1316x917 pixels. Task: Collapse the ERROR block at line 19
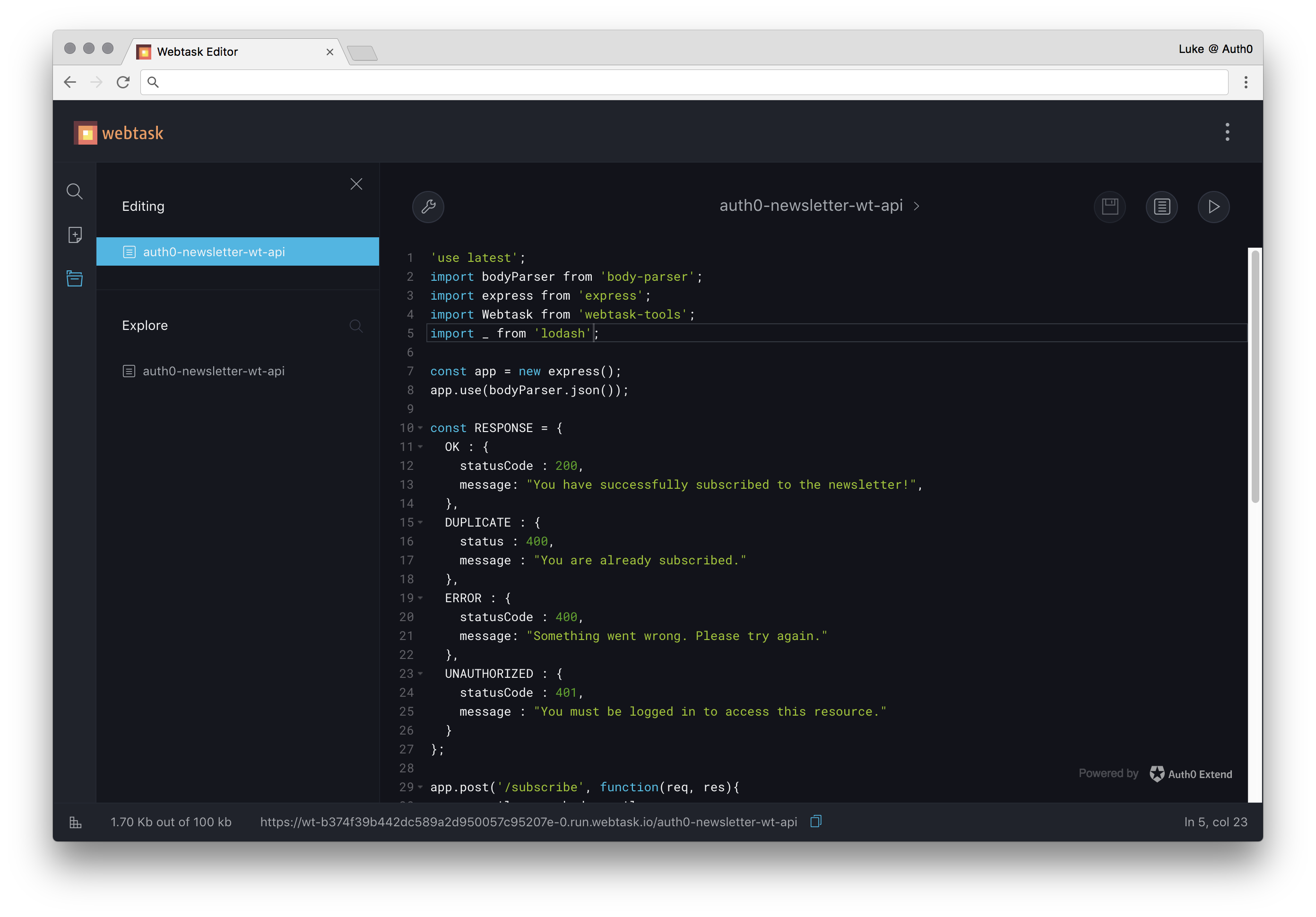421,598
